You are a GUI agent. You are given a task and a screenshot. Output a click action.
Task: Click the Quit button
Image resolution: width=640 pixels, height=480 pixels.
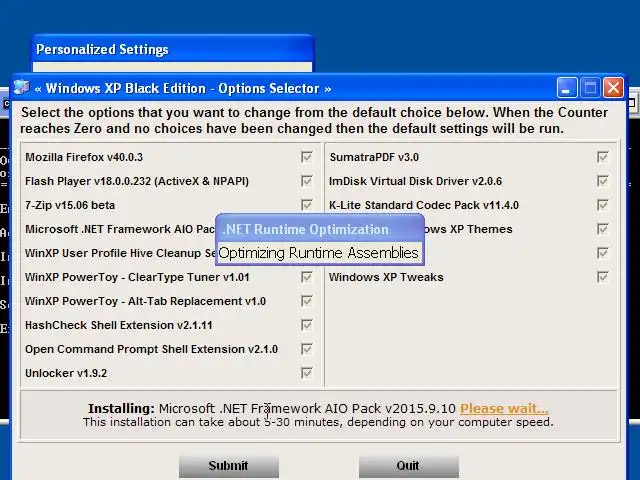(409, 466)
